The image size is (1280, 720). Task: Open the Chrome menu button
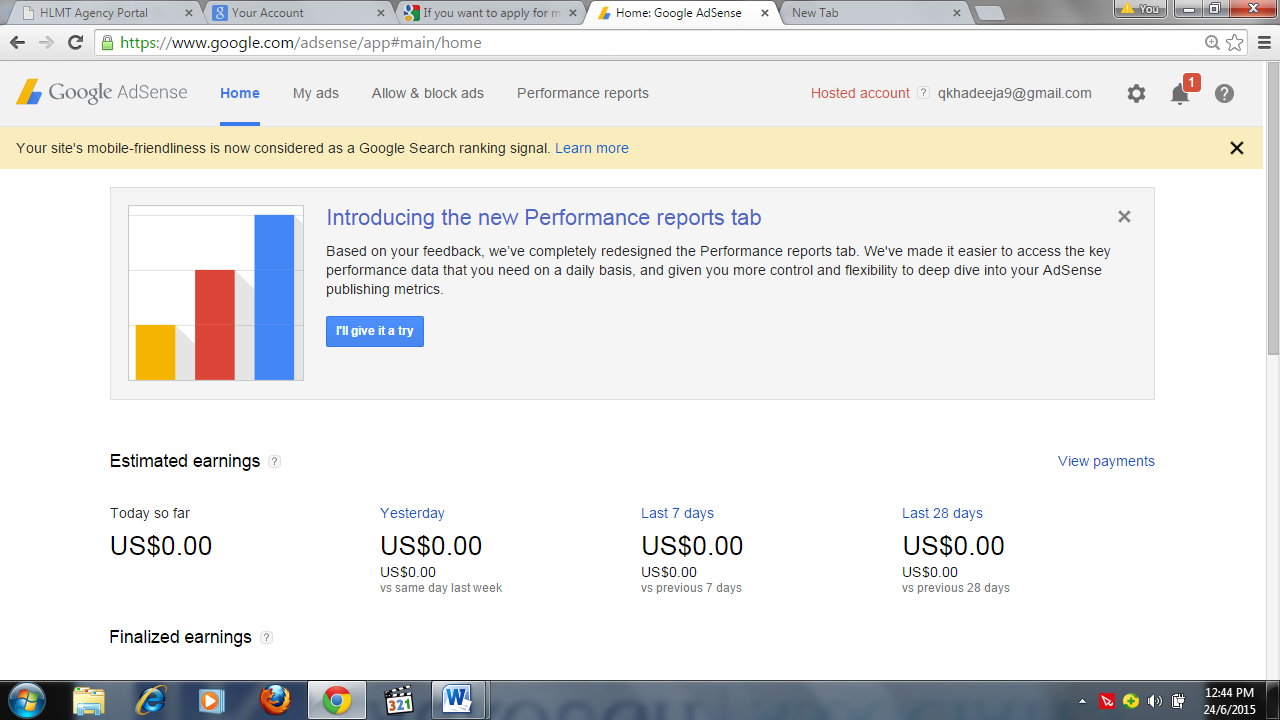click(x=1264, y=43)
